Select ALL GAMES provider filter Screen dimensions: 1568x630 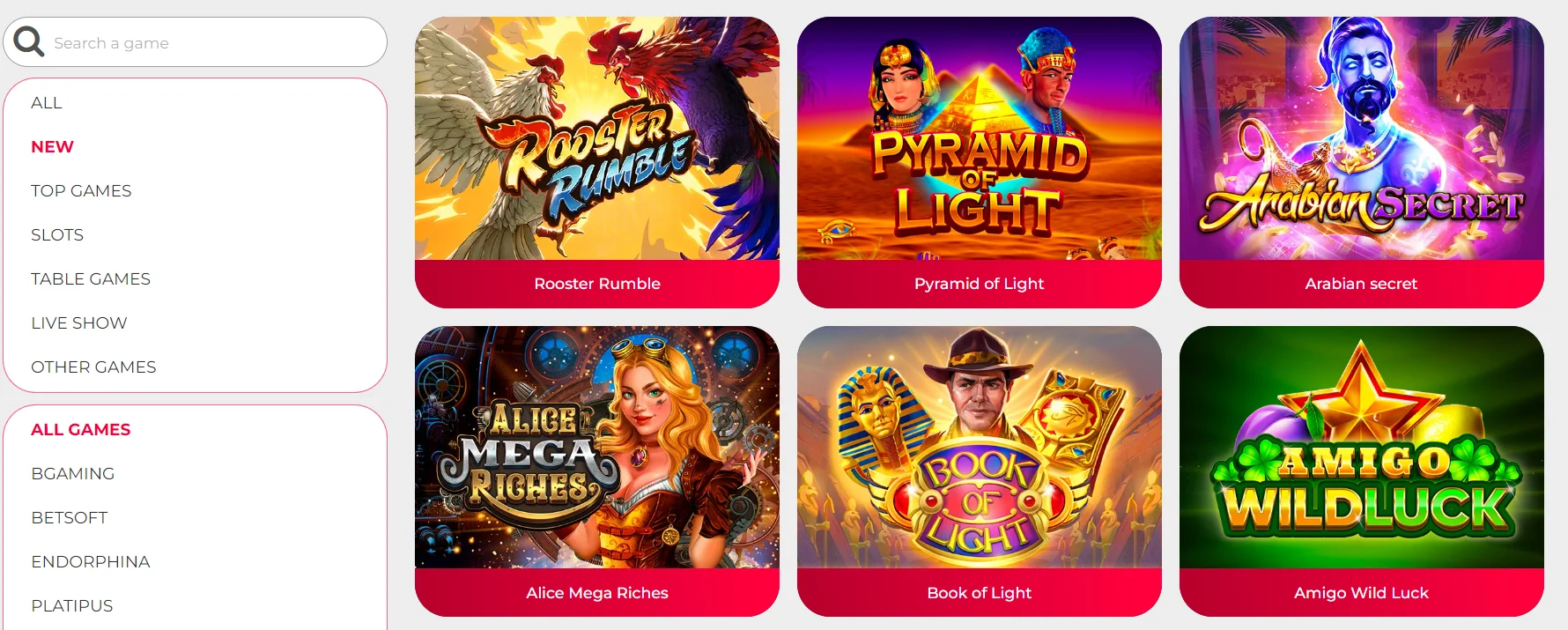pos(81,430)
